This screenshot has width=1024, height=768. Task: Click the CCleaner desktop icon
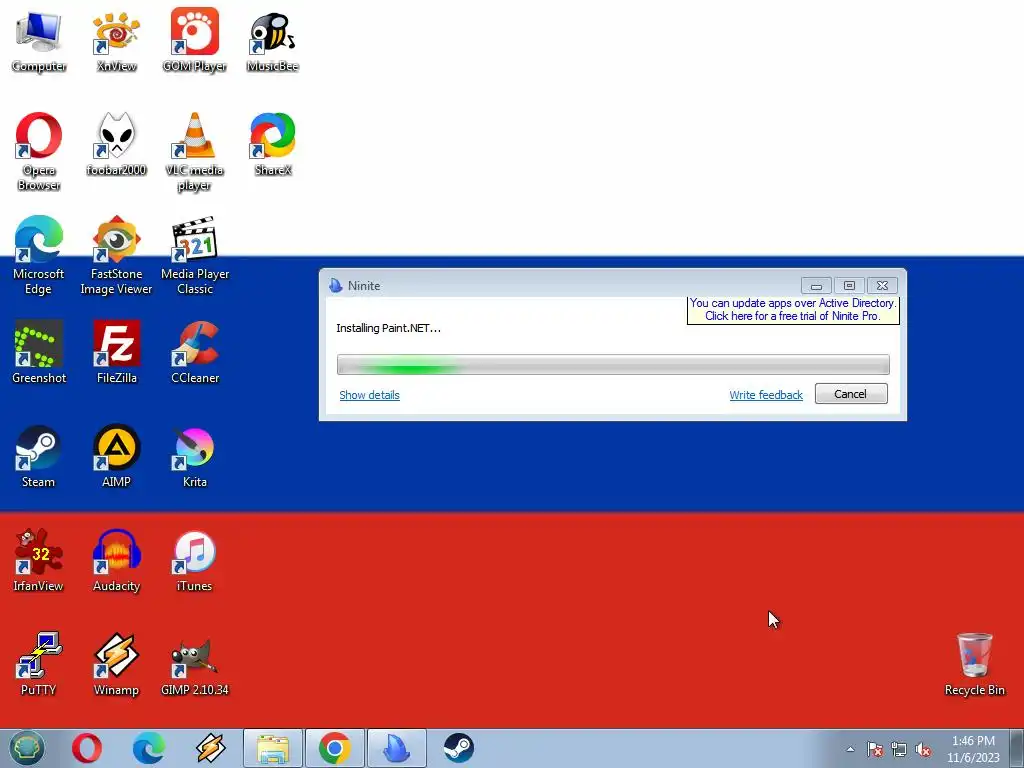coord(195,352)
